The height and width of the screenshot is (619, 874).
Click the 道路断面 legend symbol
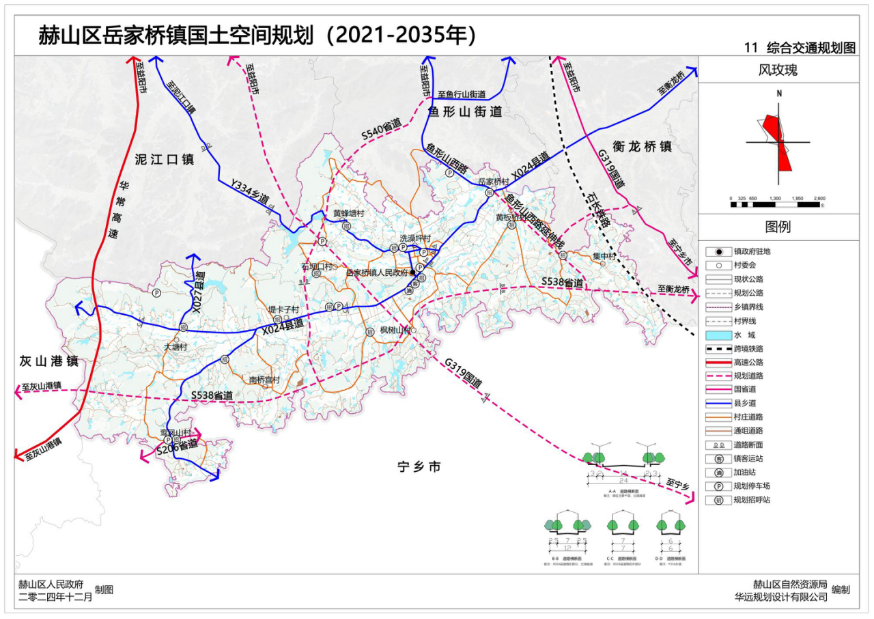coord(718,444)
